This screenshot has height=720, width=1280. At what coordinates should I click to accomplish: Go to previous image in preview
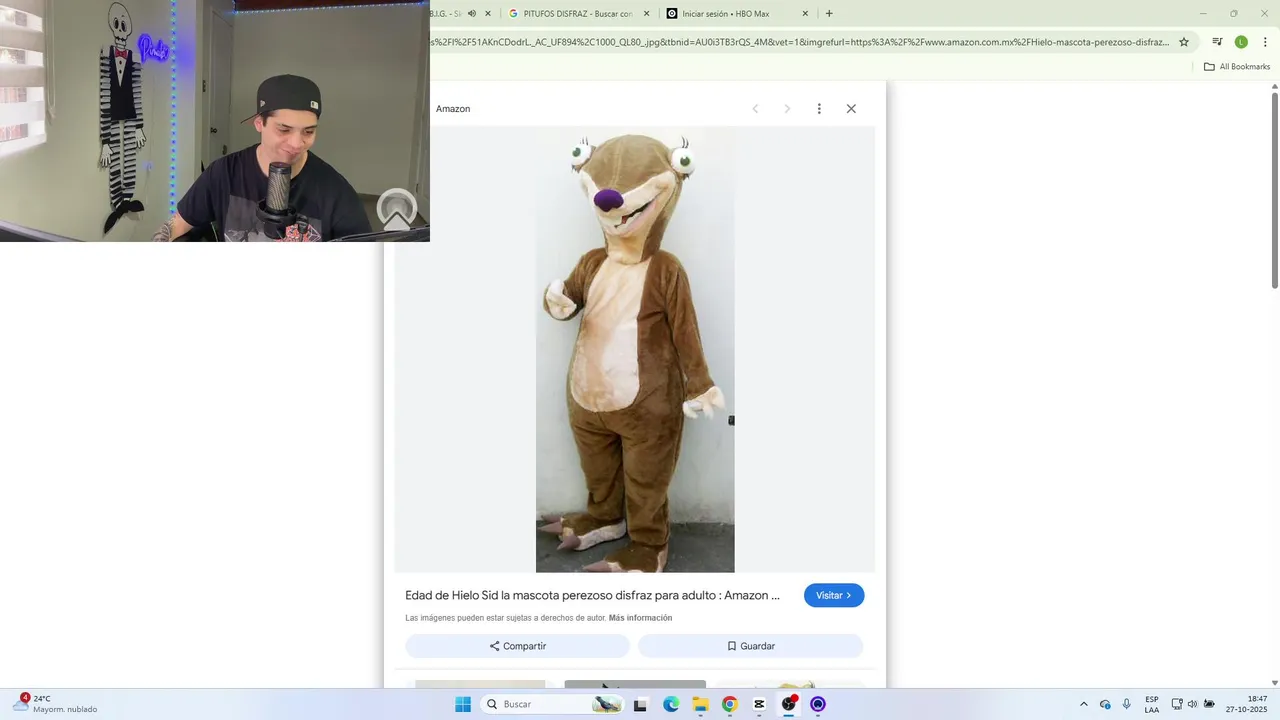(755, 109)
